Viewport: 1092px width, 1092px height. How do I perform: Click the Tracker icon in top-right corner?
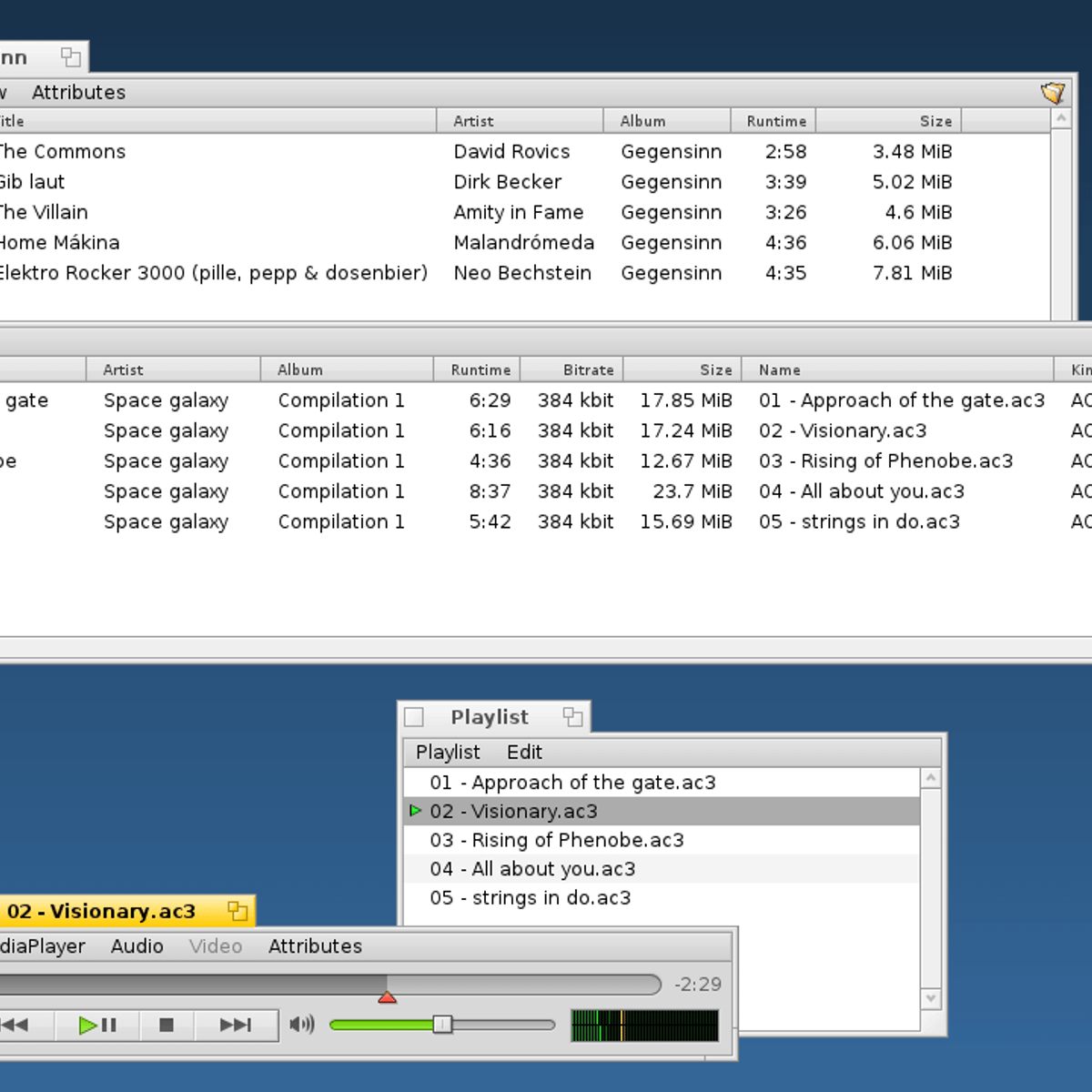click(x=1053, y=92)
